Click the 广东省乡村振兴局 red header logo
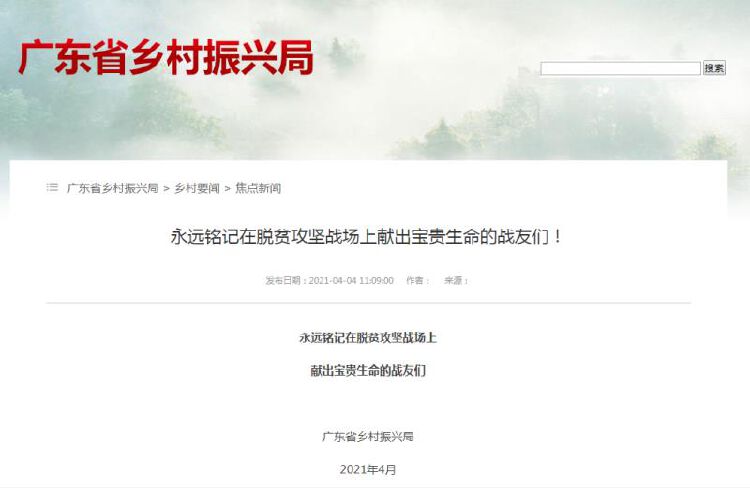The image size is (750, 490). tap(166, 57)
